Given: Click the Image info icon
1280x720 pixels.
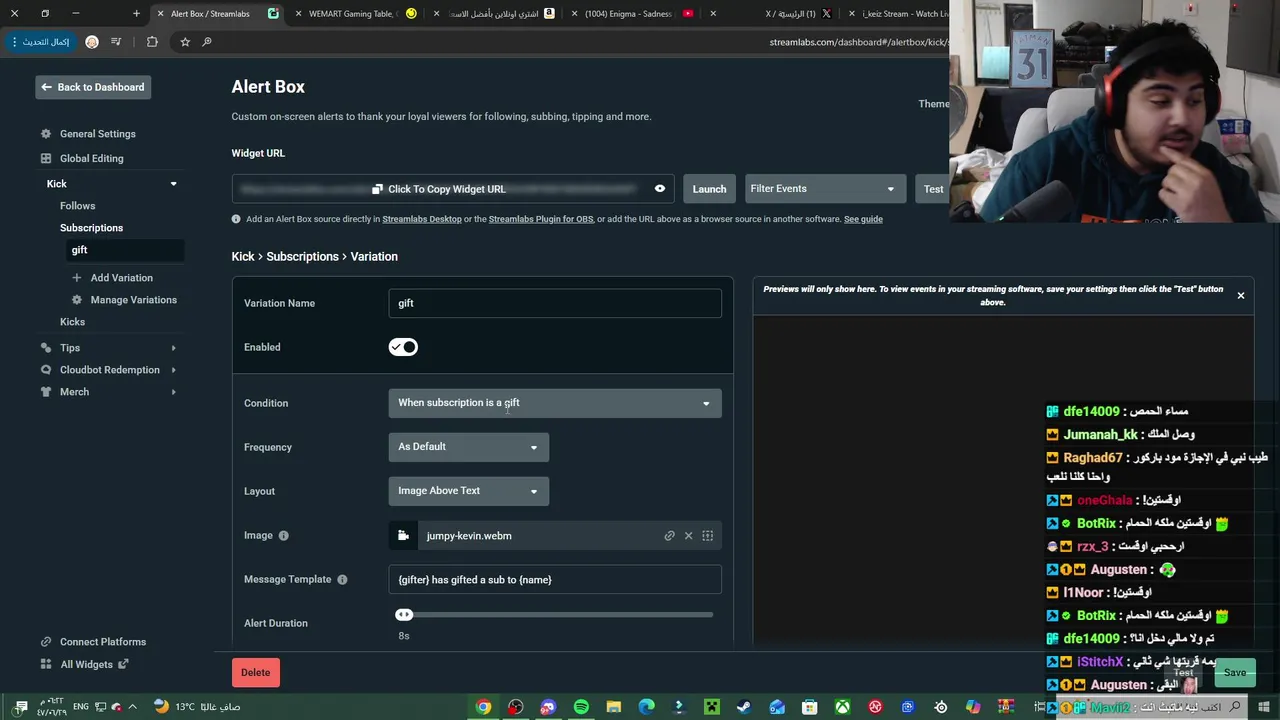Looking at the screenshot, I should tap(283, 536).
